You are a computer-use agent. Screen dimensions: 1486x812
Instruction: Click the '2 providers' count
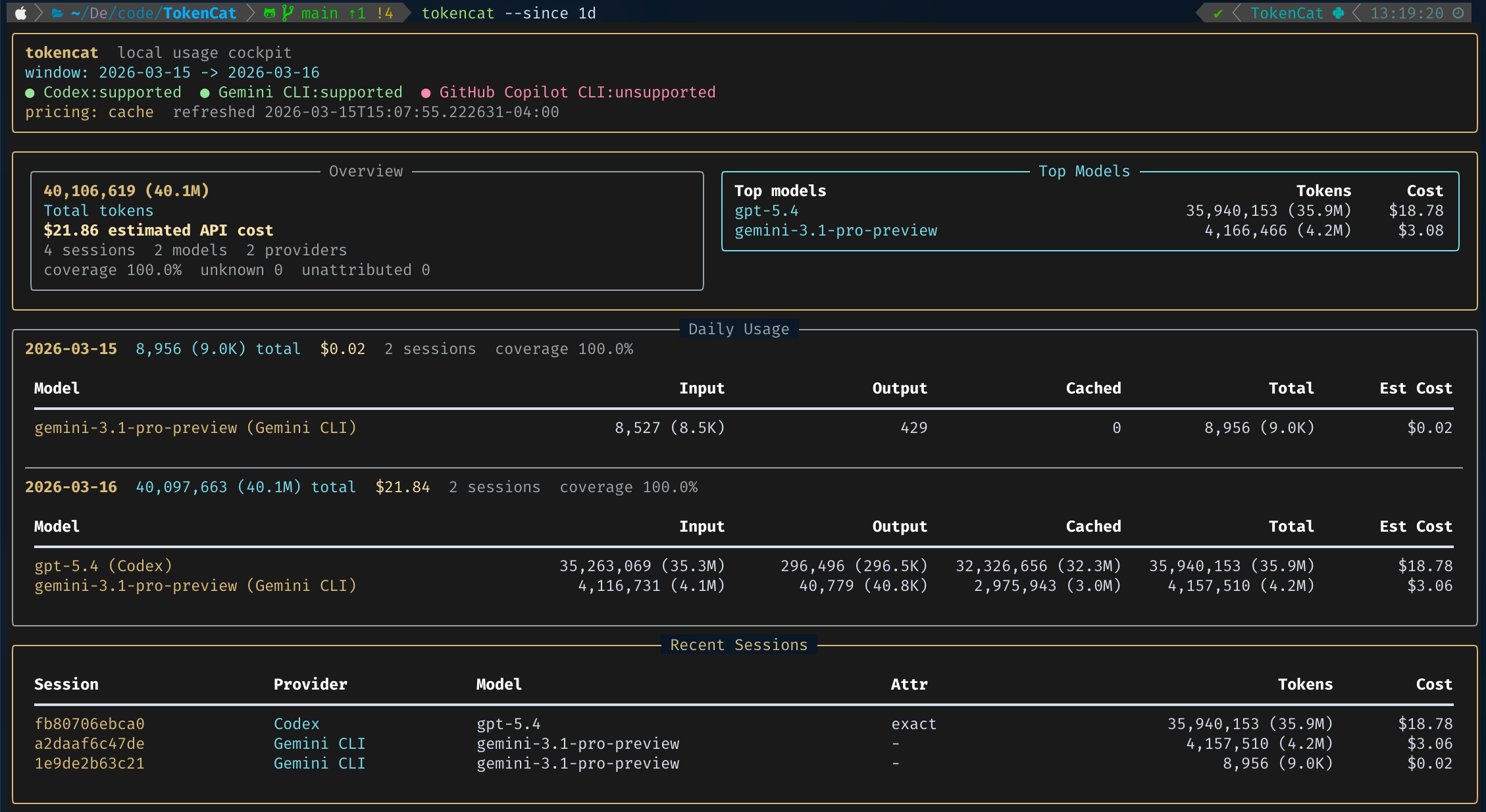point(297,250)
